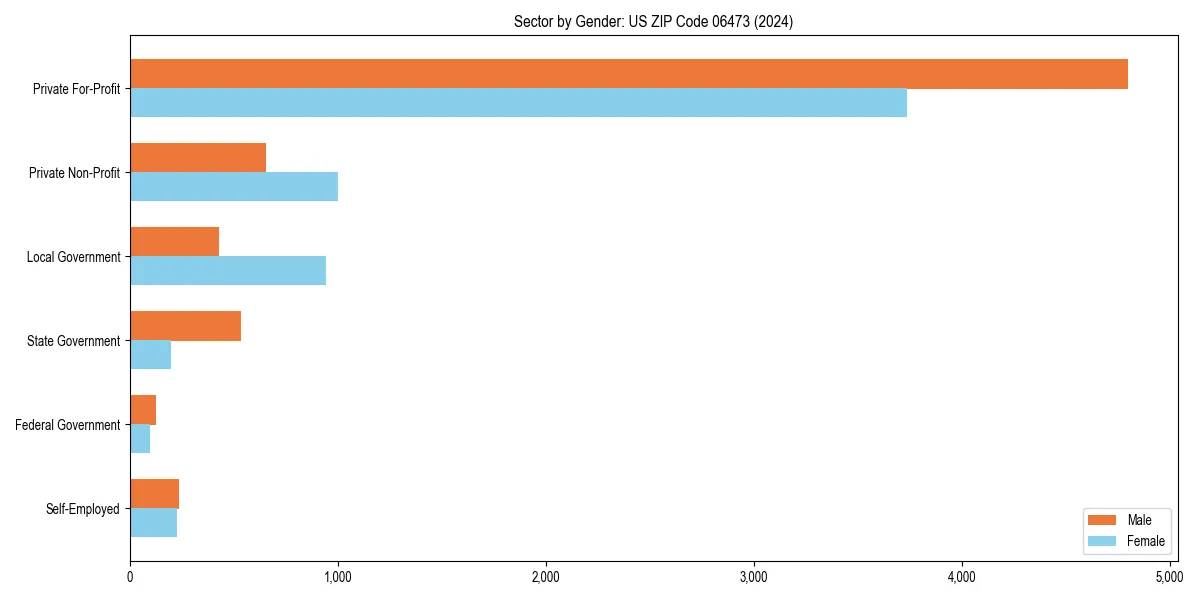The image size is (1200, 600).
Task: Click the chart title text
Action: (653, 21)
